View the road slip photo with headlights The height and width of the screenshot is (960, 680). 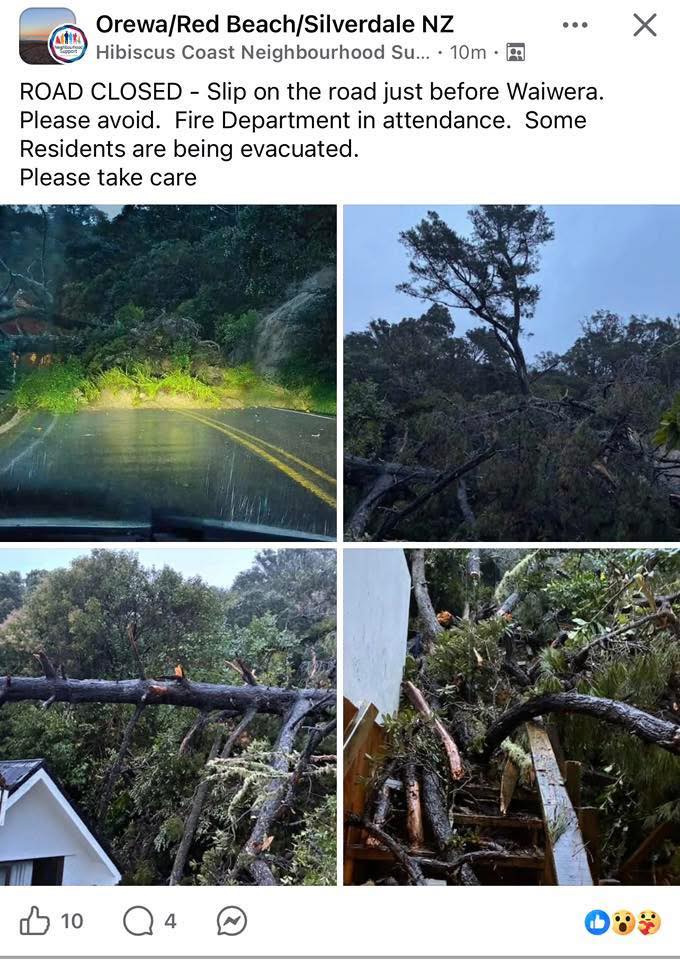click(x=168, y=373)
